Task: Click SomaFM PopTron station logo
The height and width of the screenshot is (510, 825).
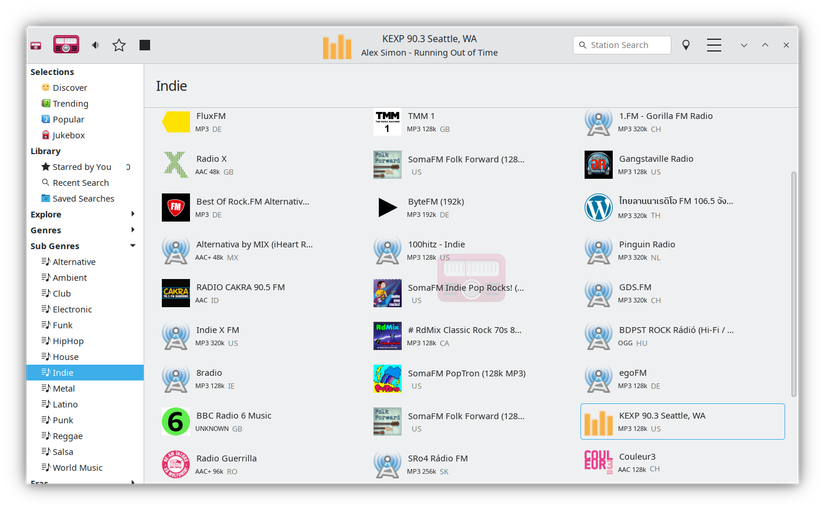Action: coord(387,378)
